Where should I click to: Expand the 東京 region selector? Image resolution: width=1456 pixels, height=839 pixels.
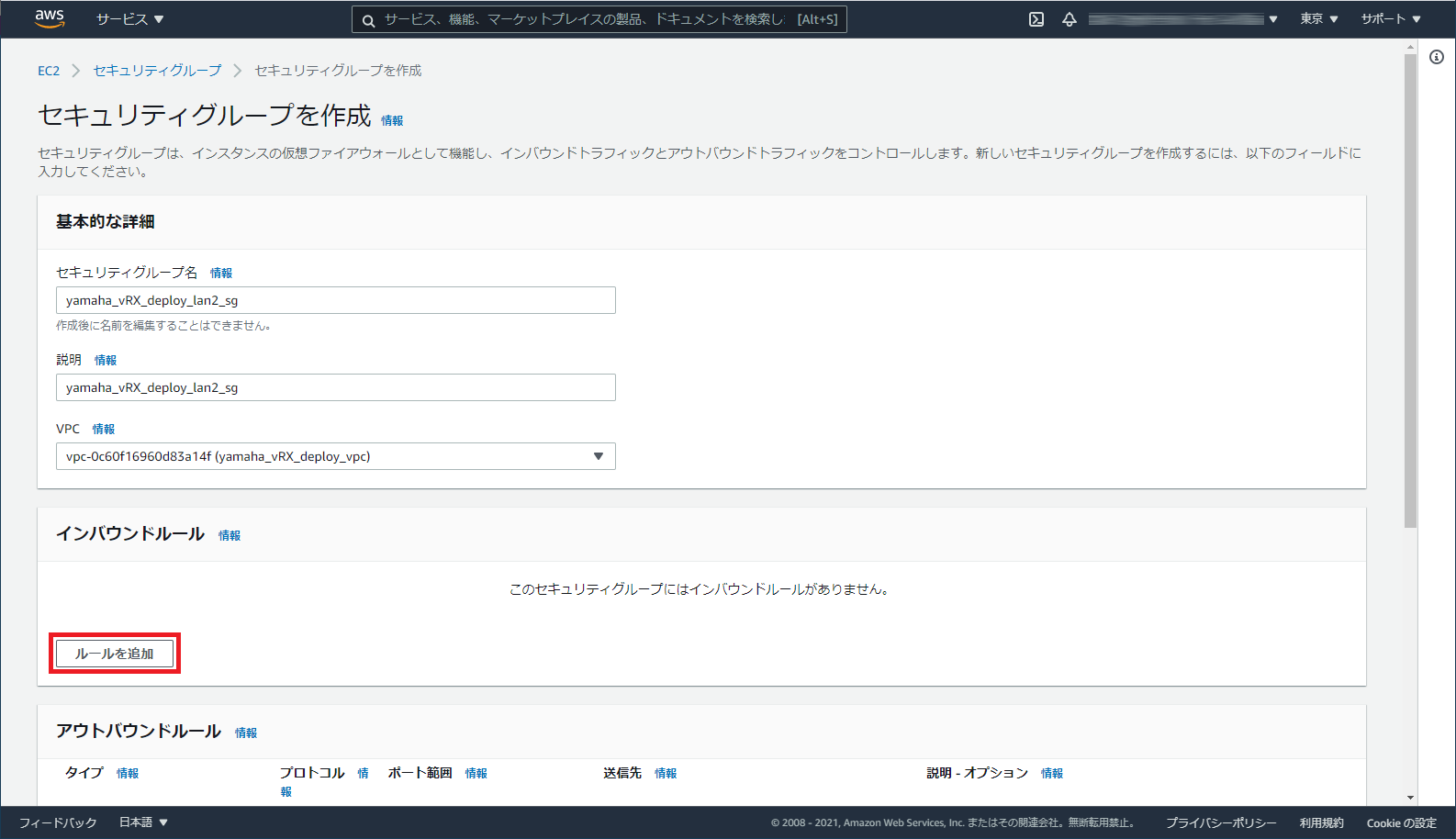(1318, 19)
